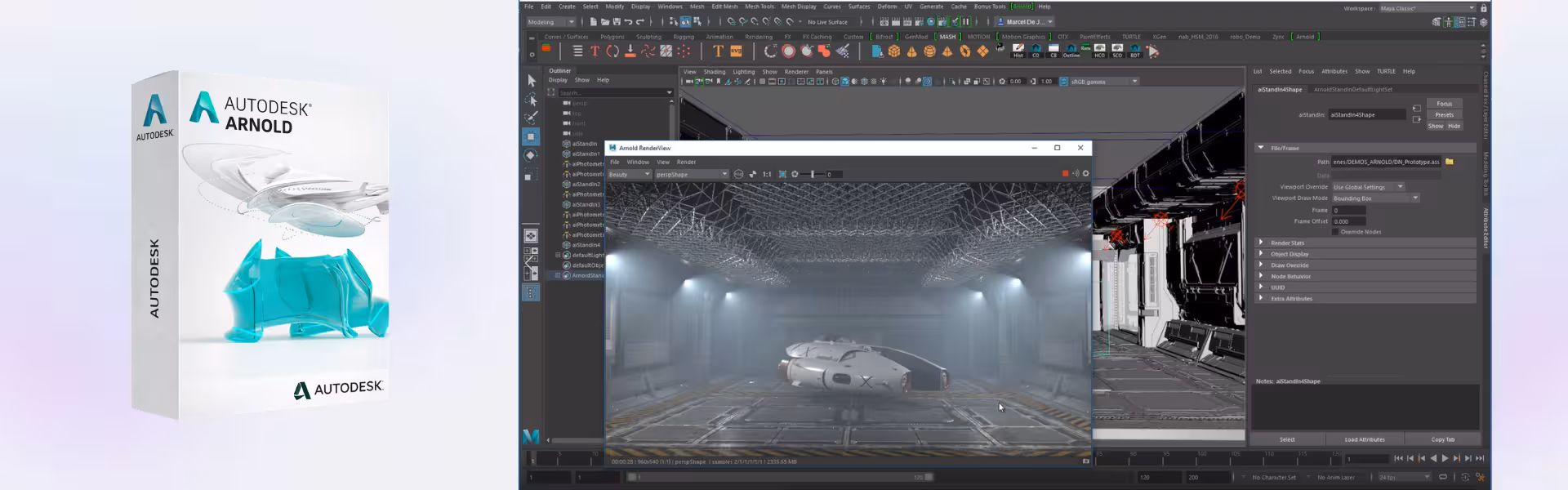Open the Lighting viewport menu

(x=743, y=72)
